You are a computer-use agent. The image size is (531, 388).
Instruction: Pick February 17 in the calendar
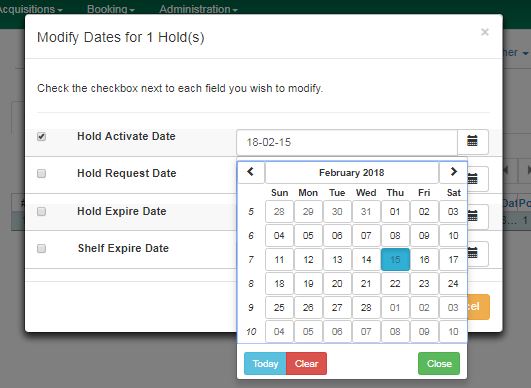(x=453, y=260)
